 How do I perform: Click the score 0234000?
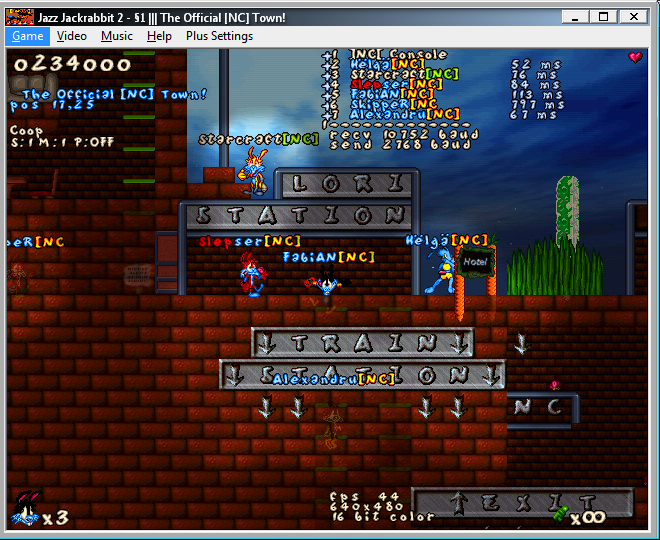[x=72, y=64]
